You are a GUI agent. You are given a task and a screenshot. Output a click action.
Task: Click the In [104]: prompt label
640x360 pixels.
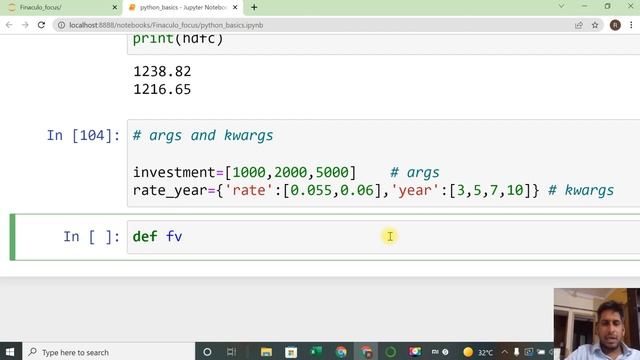coord(83,136)
